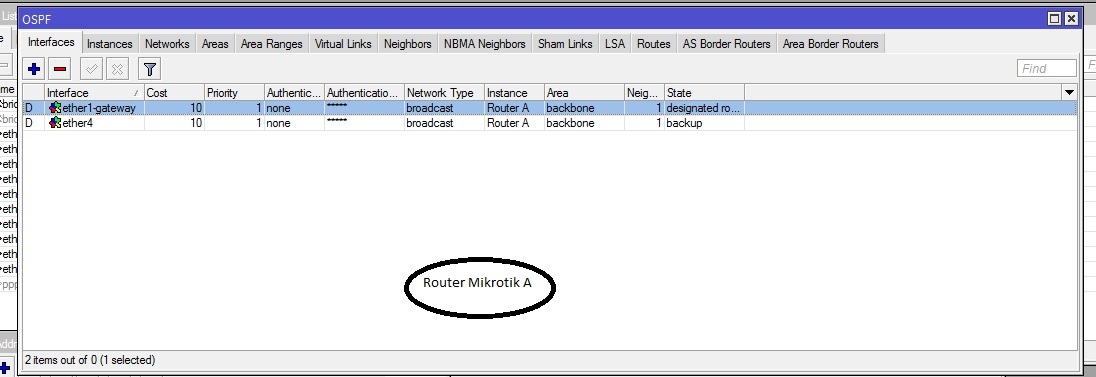This screenshot has width=1096, height=377.
Task: Sort by Priority column header
Action: point(235,92)
